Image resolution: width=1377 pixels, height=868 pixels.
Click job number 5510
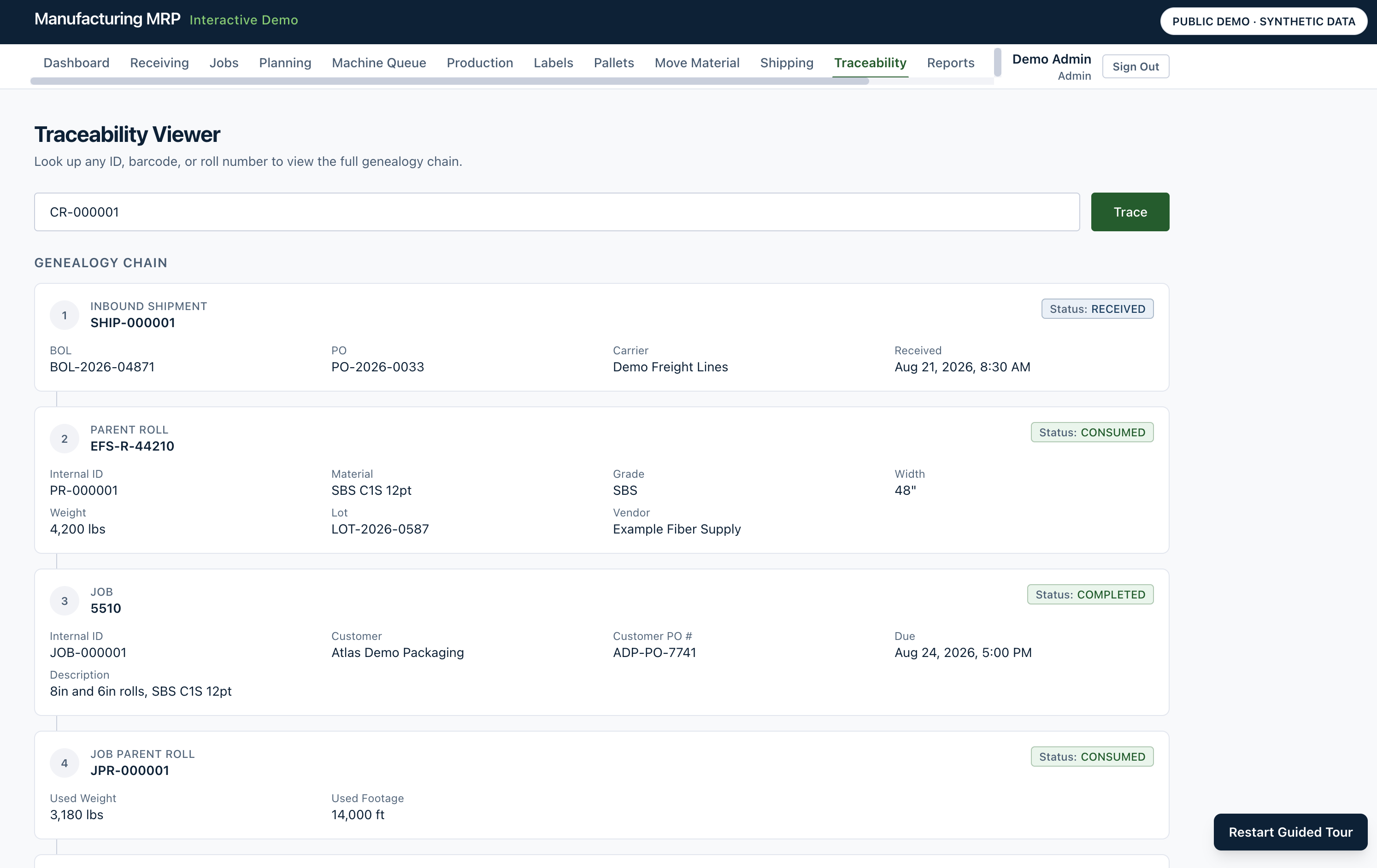[x=106, y=609]
